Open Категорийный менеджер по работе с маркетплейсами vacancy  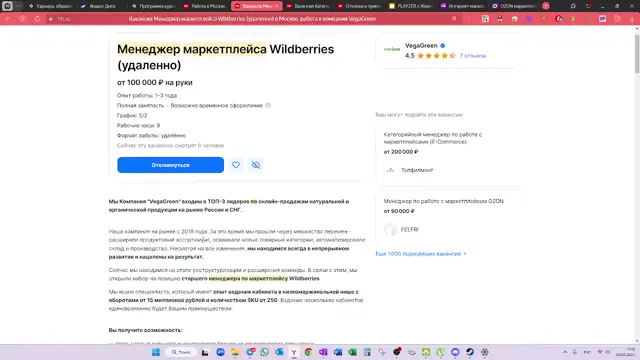tap(433, 138)
